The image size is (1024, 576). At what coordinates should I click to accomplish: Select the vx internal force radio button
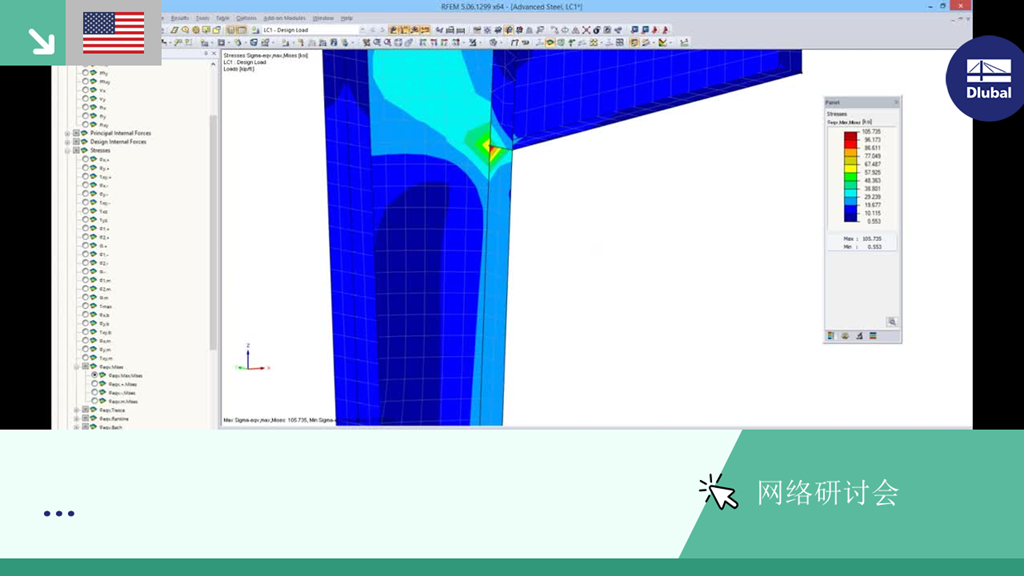(x=85, y=91)
